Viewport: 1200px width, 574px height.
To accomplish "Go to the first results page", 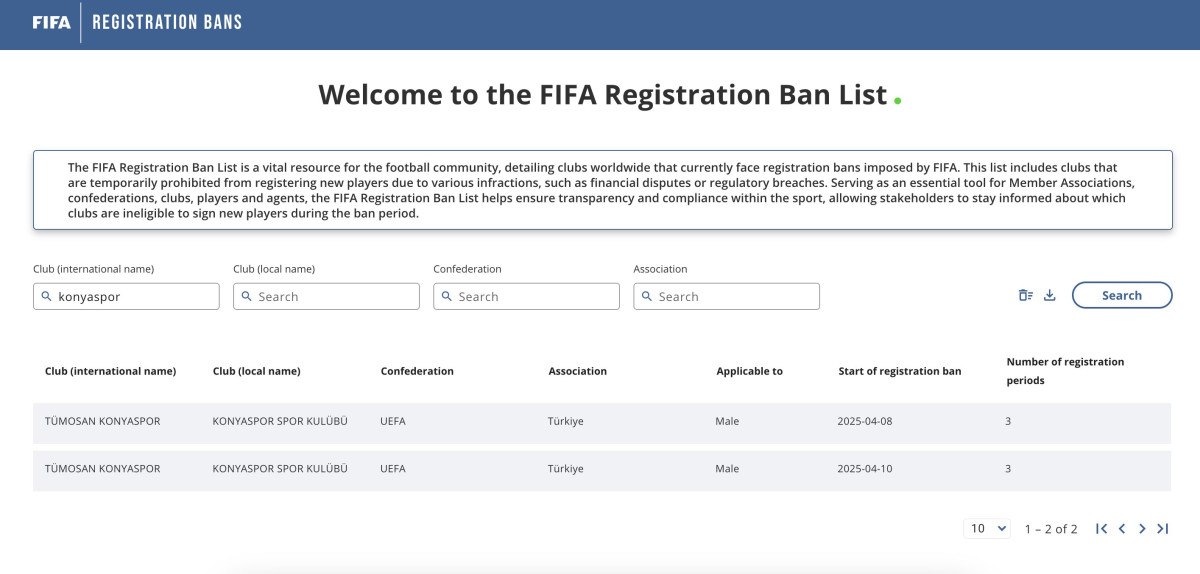I will (1101, 529).
